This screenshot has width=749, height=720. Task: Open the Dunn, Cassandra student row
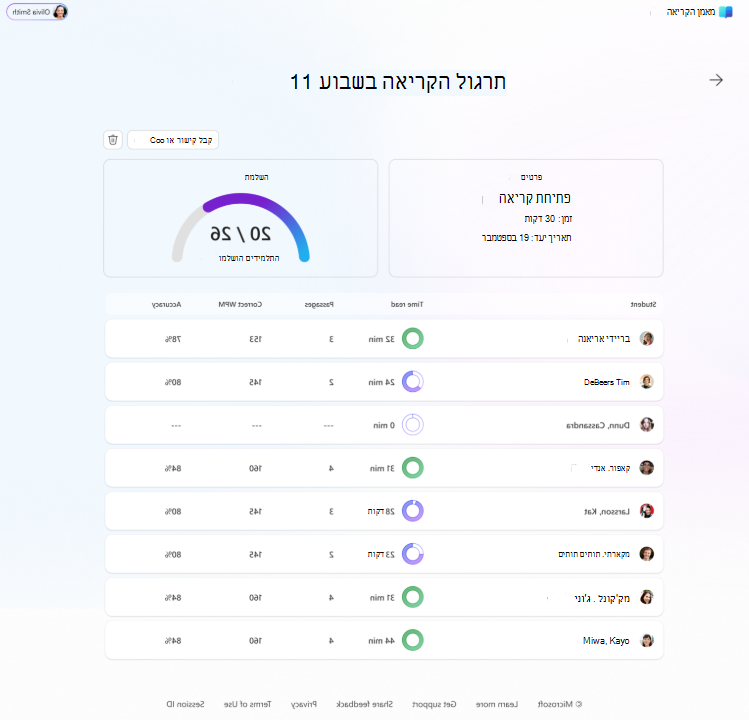point(384,425)
